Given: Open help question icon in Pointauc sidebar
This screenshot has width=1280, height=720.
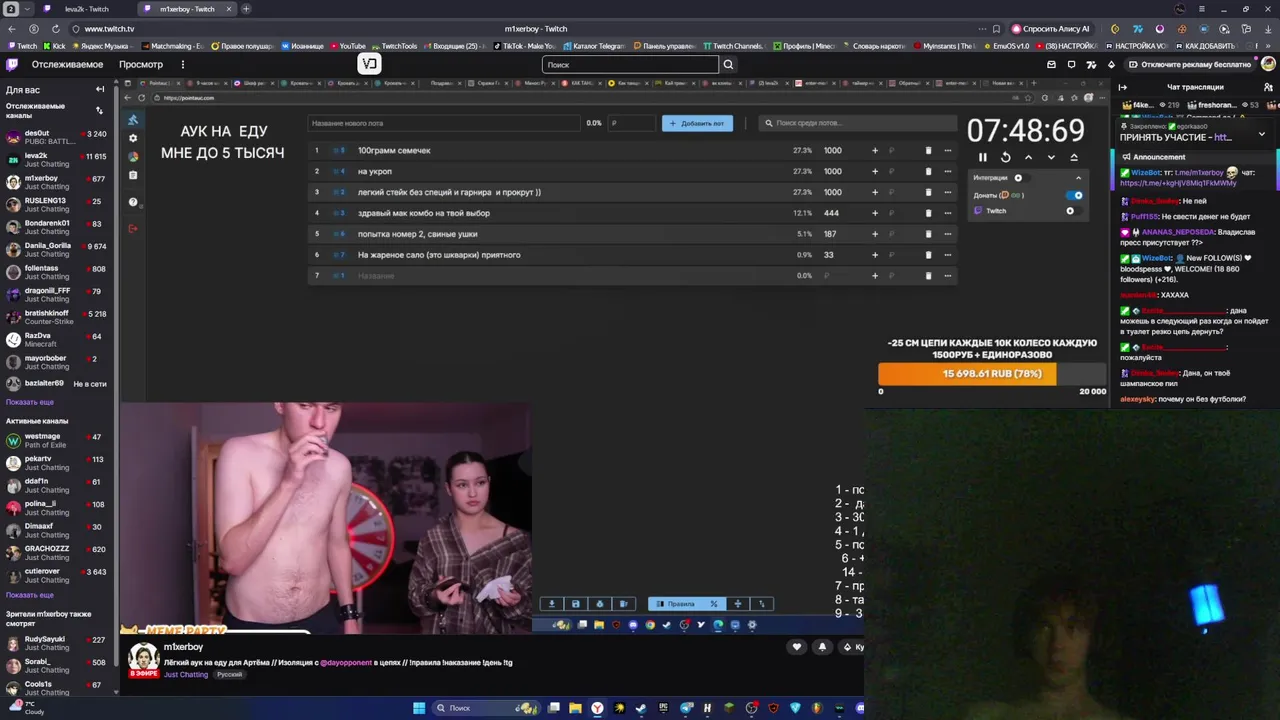Looking at the screenshot, I should (133, 202).
